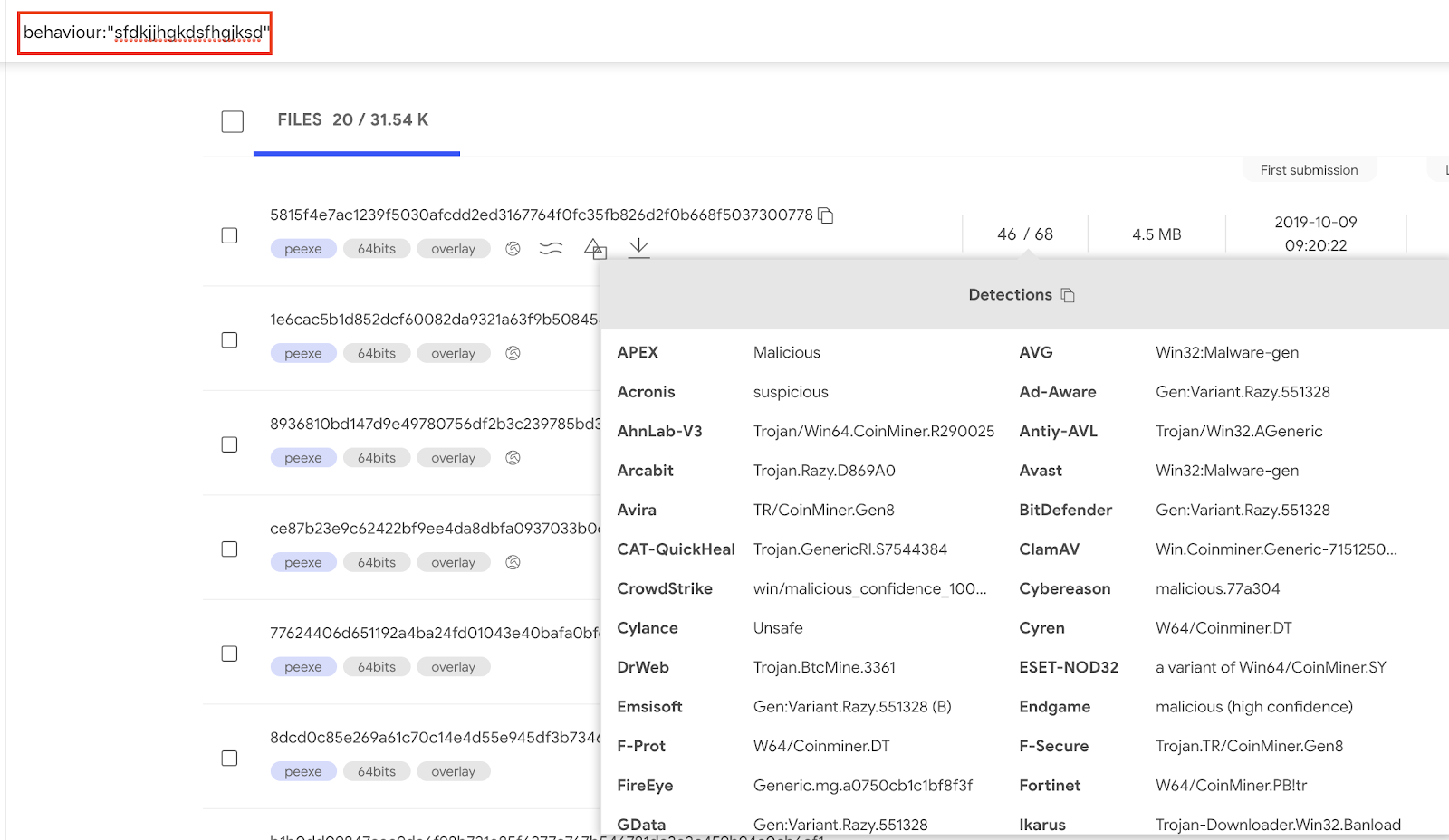Click the 64bits tag in the 77624406d6 row
Image resolution: width=1449 pixels, height=840 pixels.
(377, 667)
